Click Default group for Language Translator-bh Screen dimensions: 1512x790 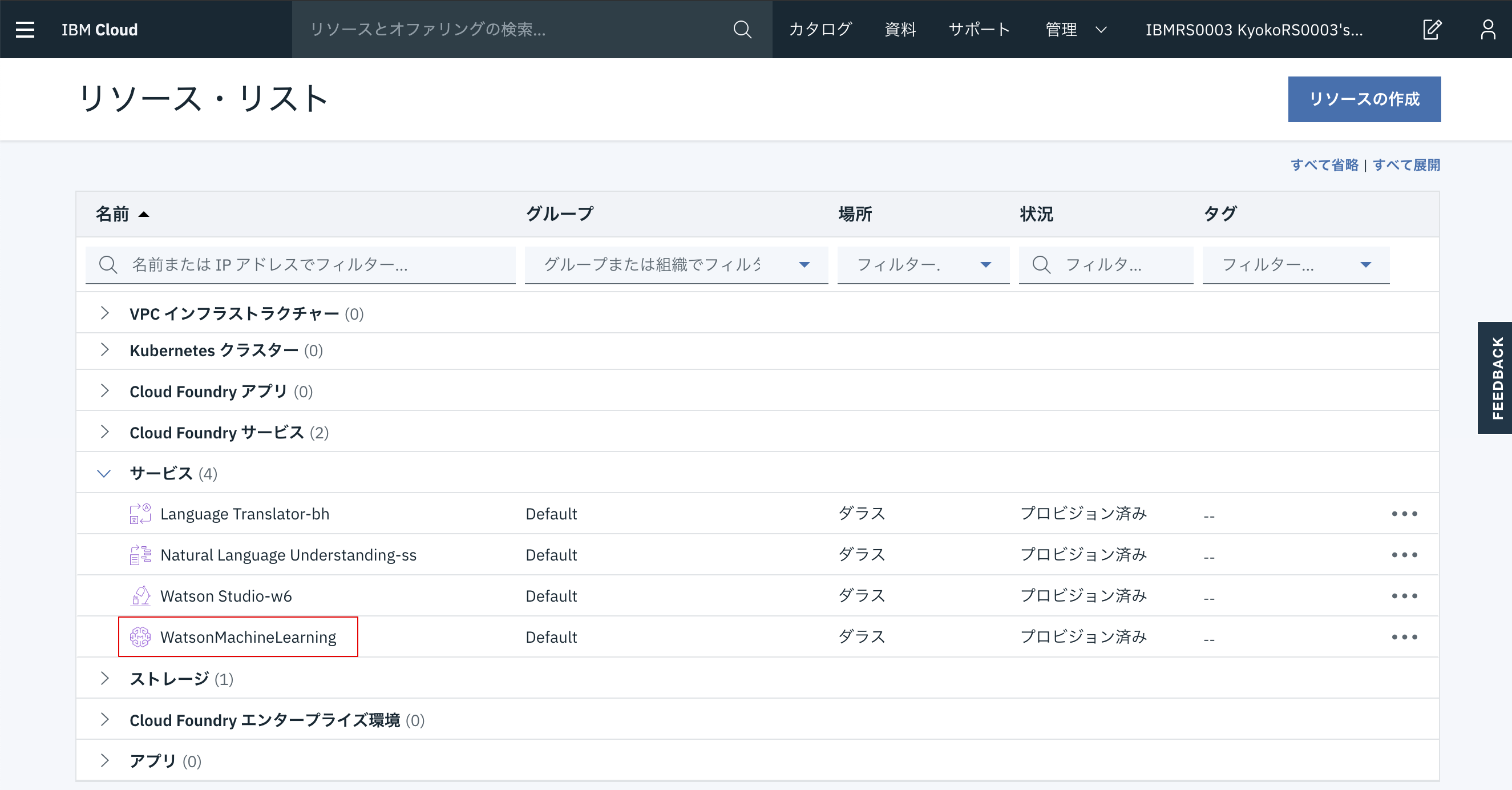551,514
